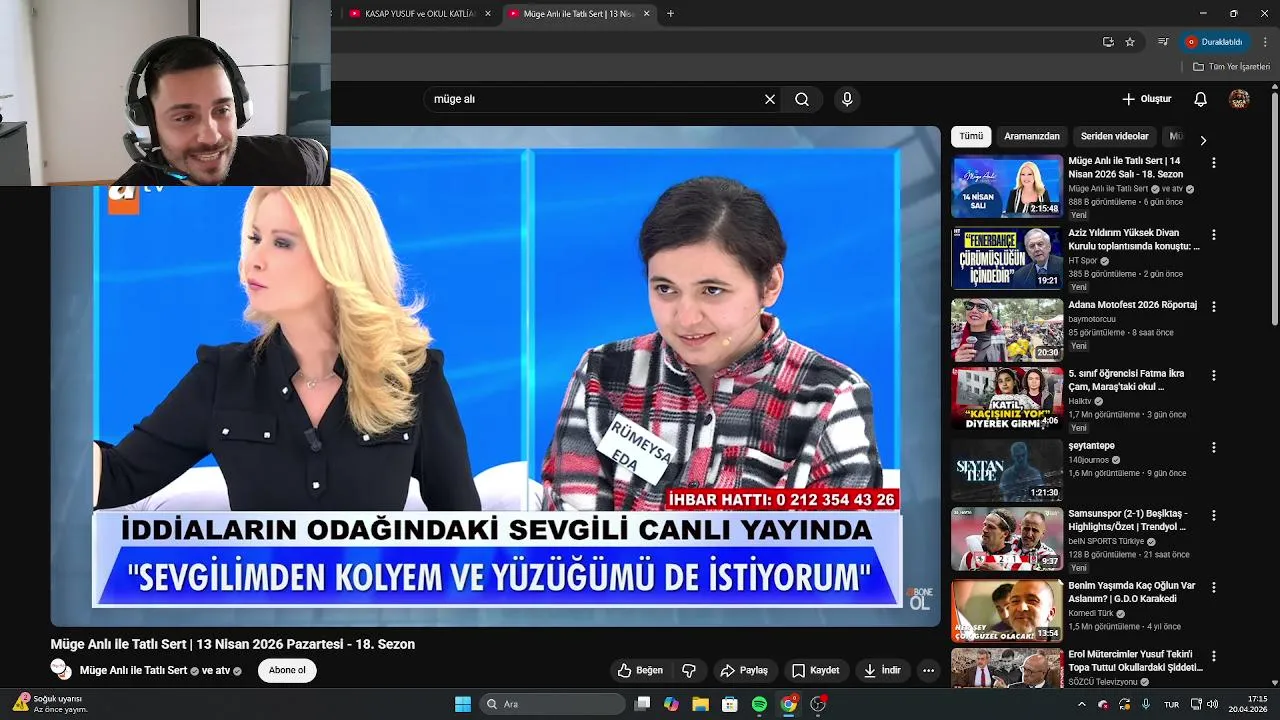Click the Paylaş share button
Image resolution: width=1280 pixels, height=720 pixels.
pos(744,670)
